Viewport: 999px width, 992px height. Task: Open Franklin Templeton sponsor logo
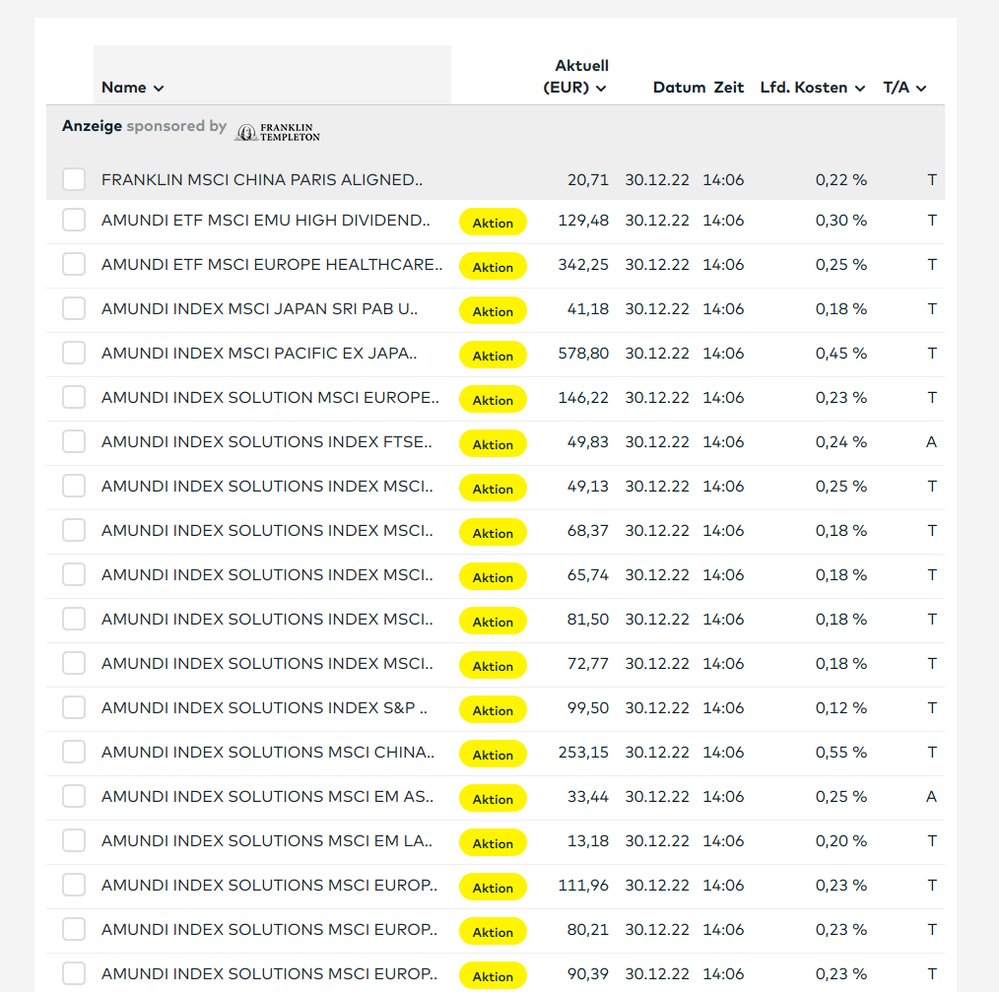click(x=278, y=132)
